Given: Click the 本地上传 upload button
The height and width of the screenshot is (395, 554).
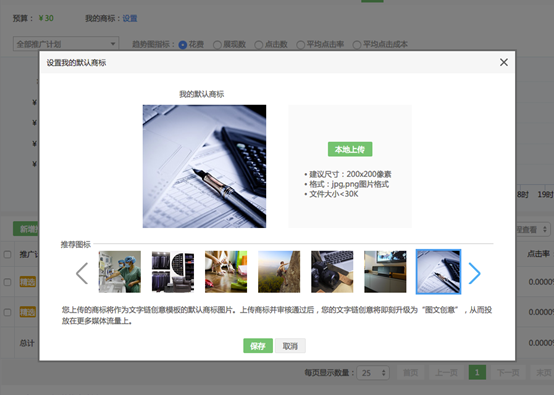Looking at the screenshot, I should 350,149.
